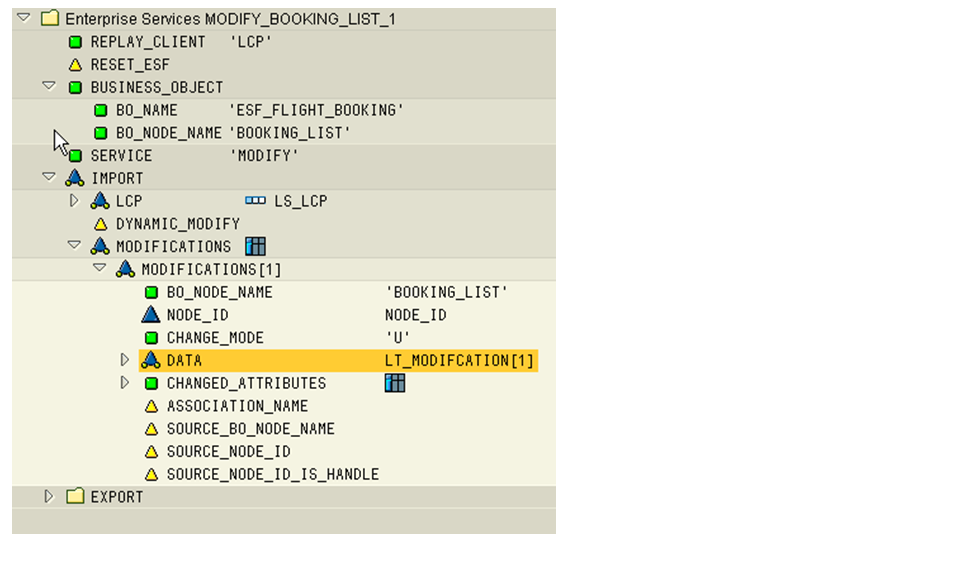Image resolution: width=960 pixels, height=567 pixels.
Task: Click the green square icon of CHANGE_MODE
Action: 151,338
